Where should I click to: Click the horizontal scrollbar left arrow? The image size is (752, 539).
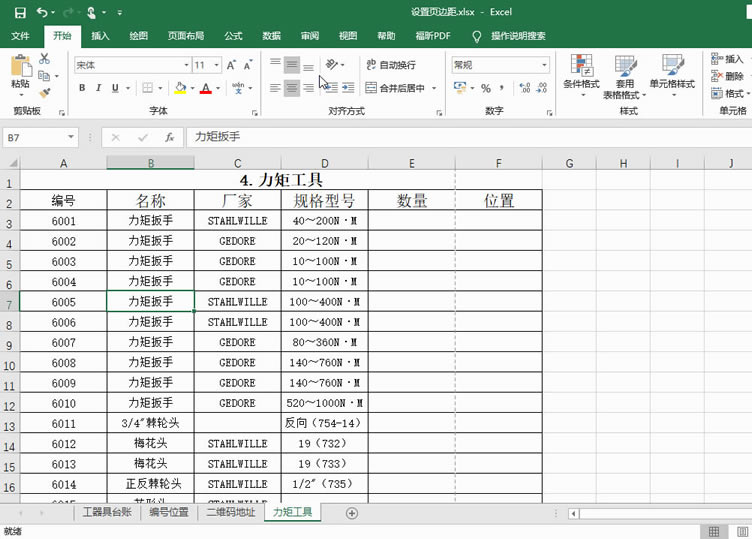[573, 514]
